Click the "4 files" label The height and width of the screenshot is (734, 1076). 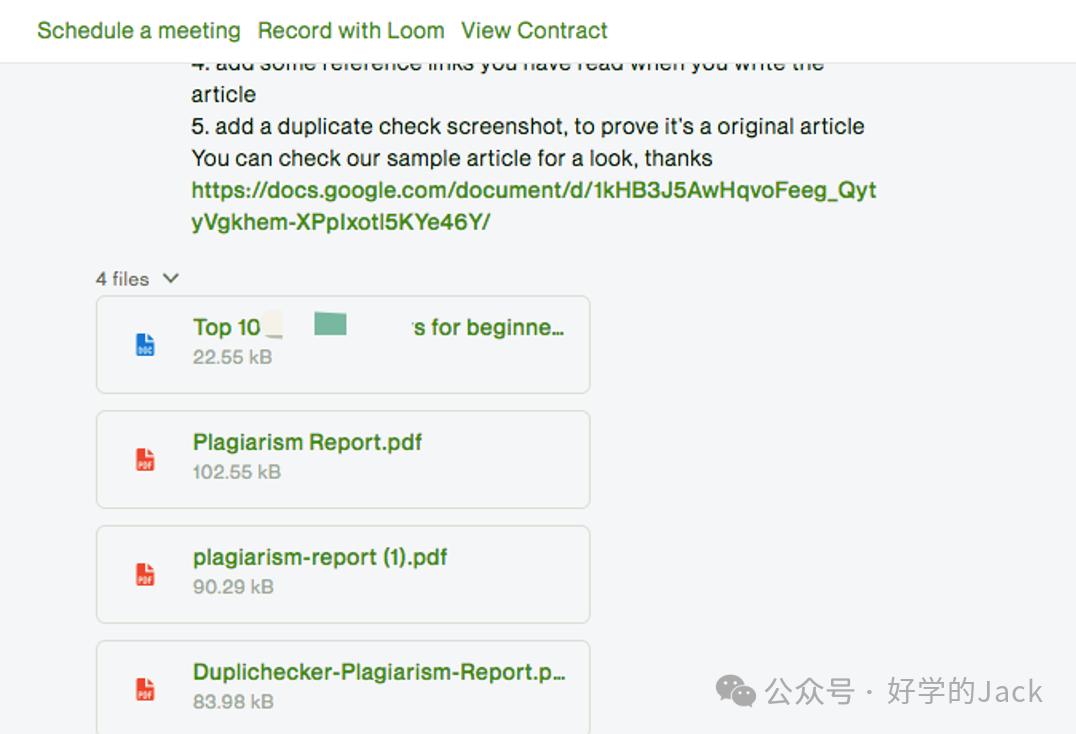point(122,279)
